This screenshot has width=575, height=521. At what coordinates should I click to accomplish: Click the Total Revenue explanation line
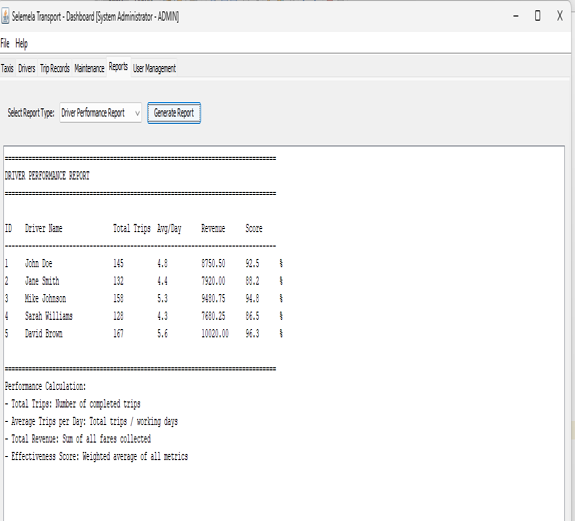pos(78,439)
